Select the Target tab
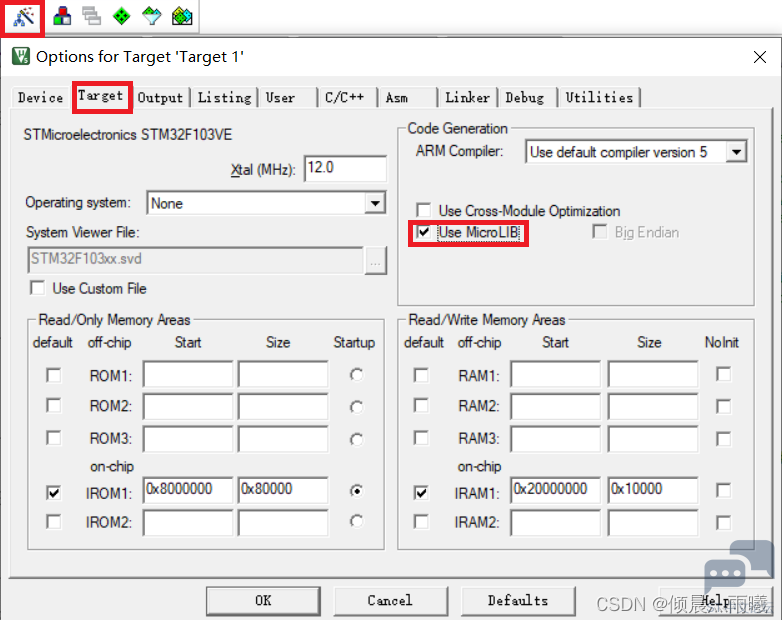 pyautogui.click(x=101, y=96)
